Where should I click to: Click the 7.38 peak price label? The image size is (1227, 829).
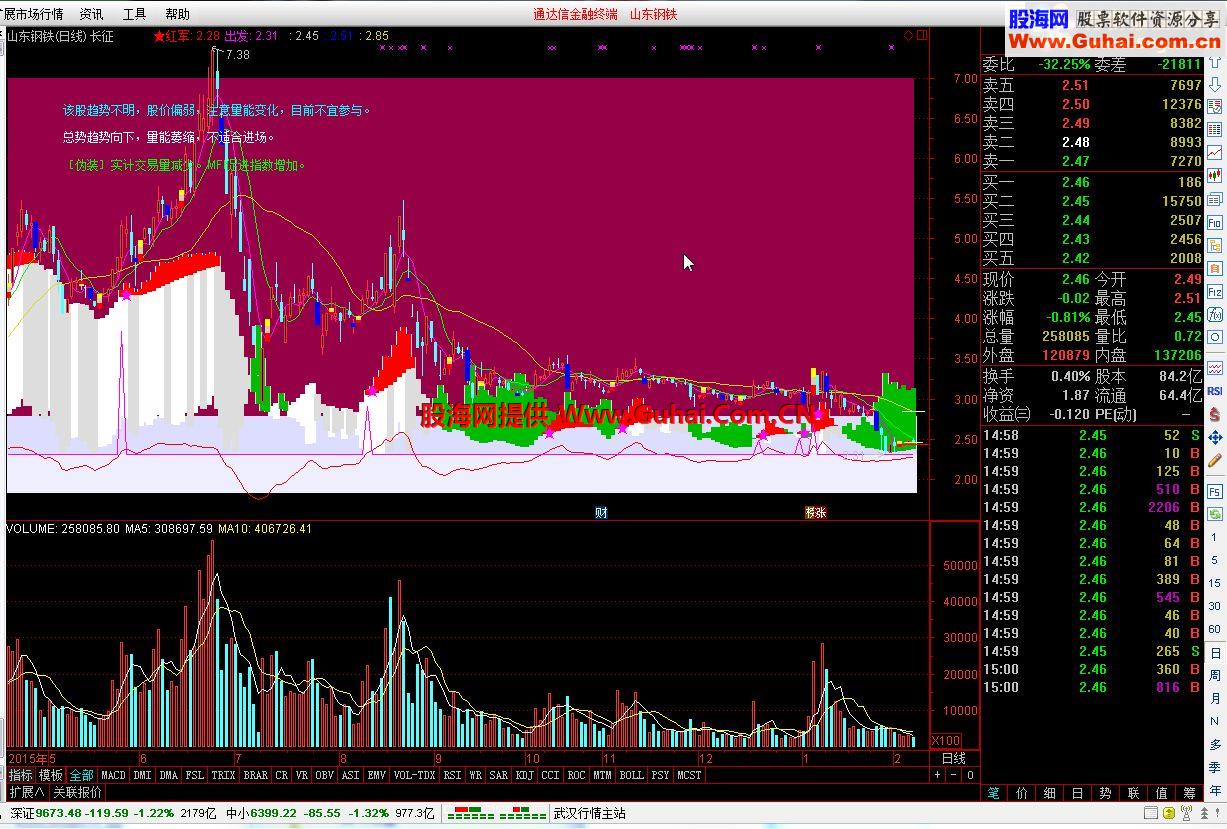[x=238, y=55]
